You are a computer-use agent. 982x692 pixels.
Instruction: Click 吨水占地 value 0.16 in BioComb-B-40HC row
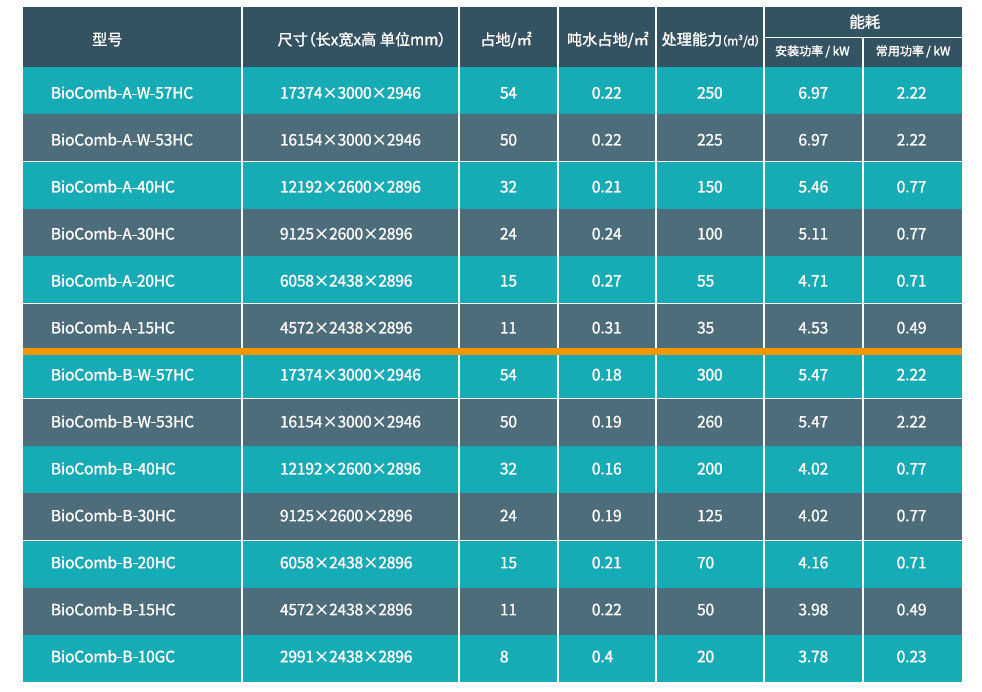coord(606,468)
